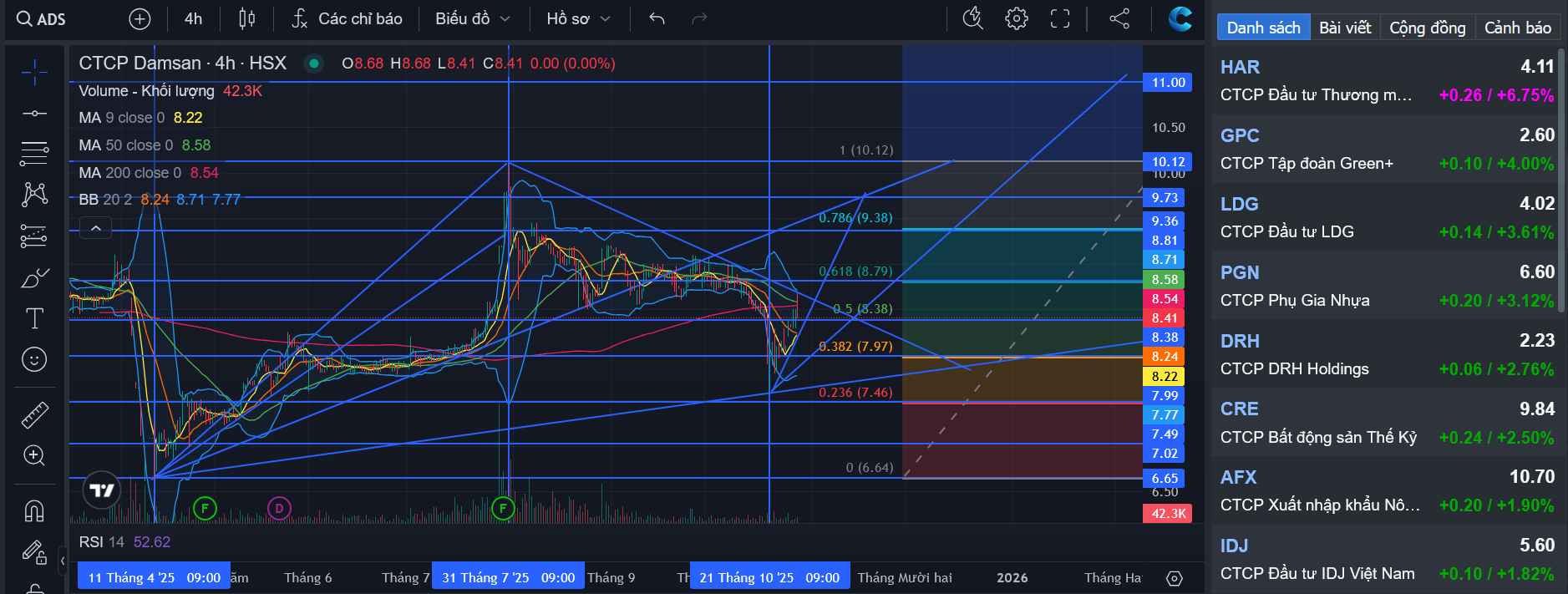The width and height of the screenshot is (1568, 594).
Task: Open PGN stock from the list
Action: click(x=1387, y=286)
